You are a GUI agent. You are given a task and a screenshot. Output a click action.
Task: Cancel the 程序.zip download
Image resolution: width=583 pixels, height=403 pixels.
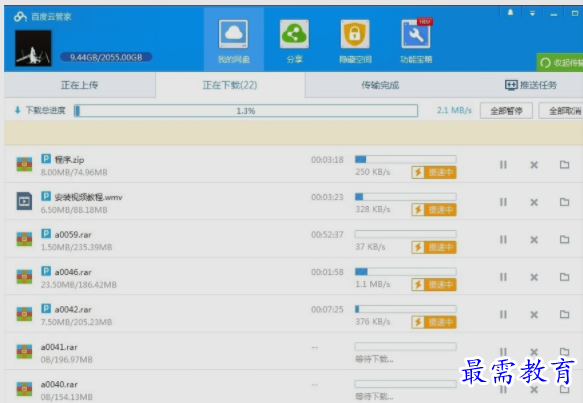(534, 165)
